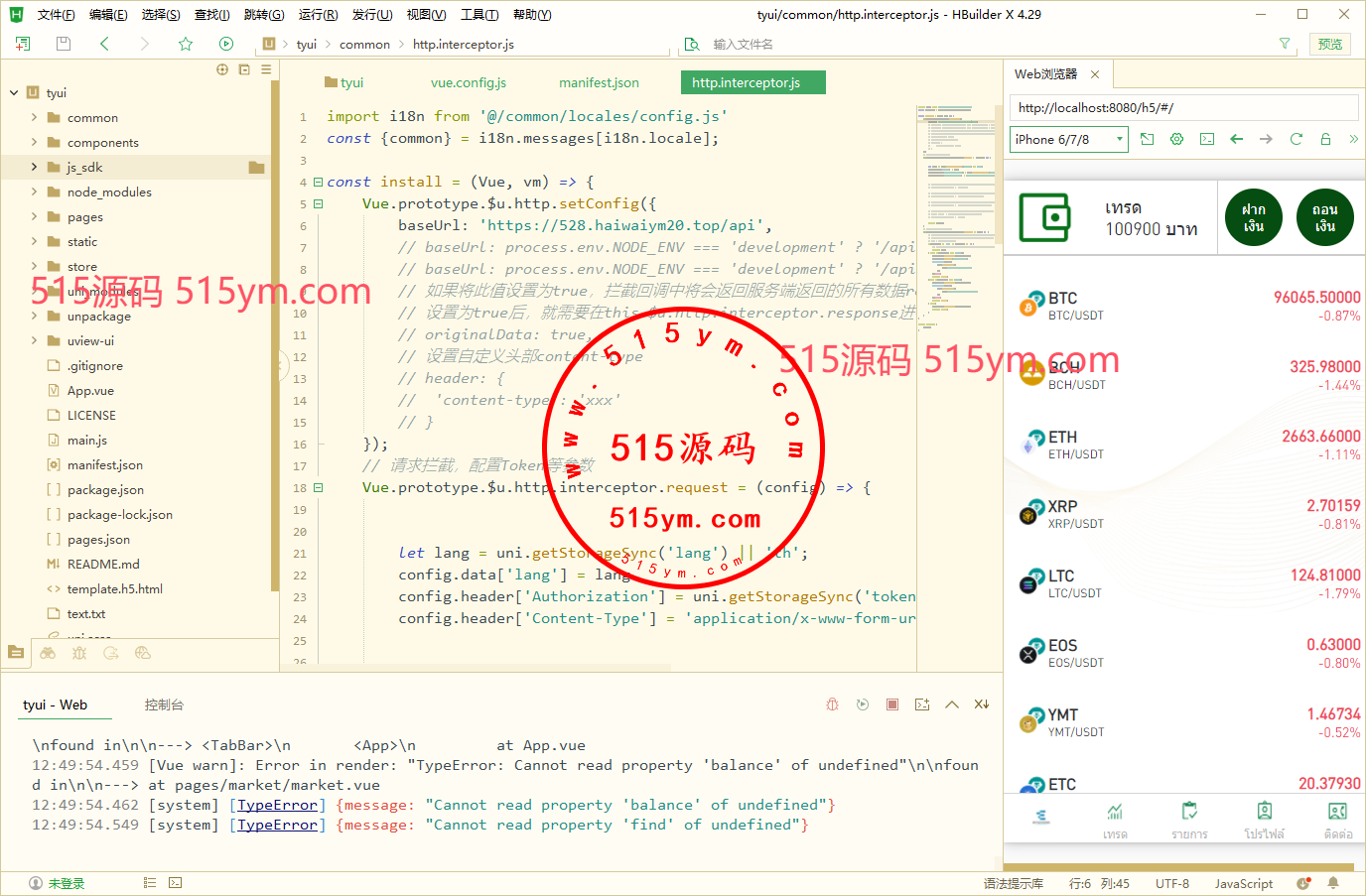Click the save file floppy icon
This screenshot has width=1366, height=896.
click(x=64, y=44)
